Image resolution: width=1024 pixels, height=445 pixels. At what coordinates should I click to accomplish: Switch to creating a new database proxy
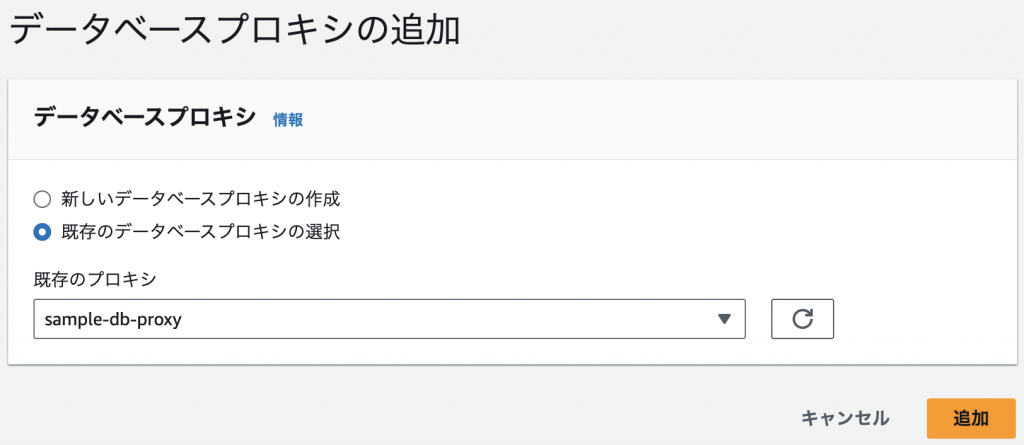pos(42,199)
